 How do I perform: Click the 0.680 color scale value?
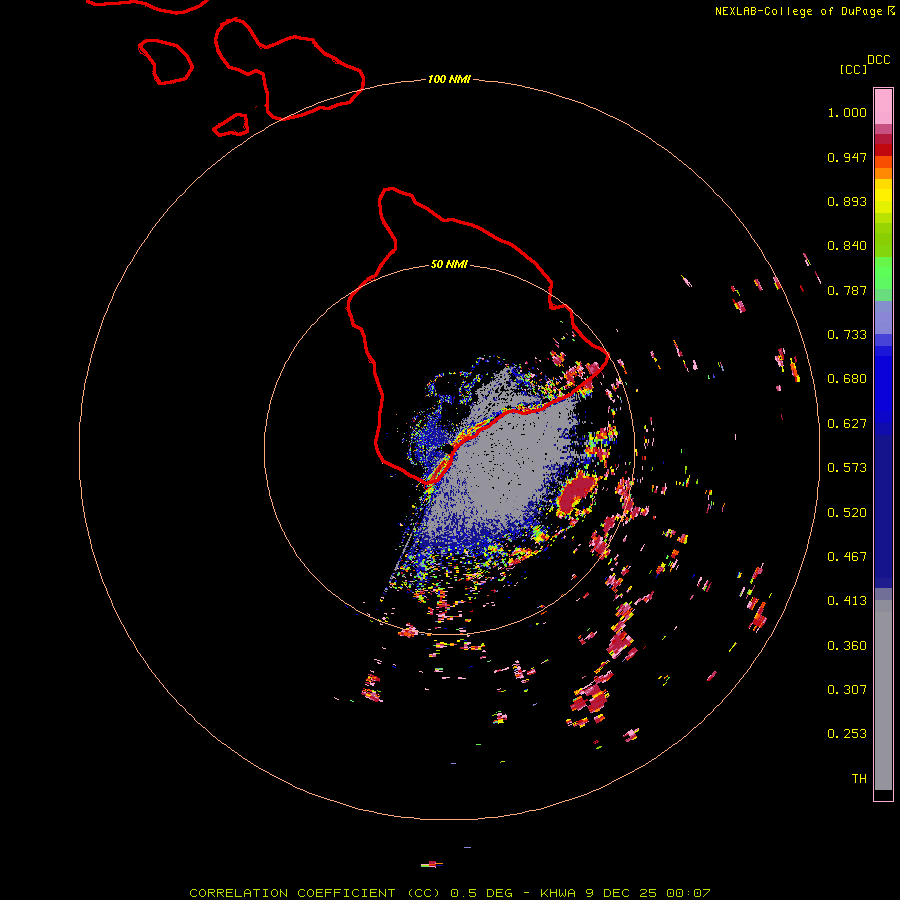point(847,379)
